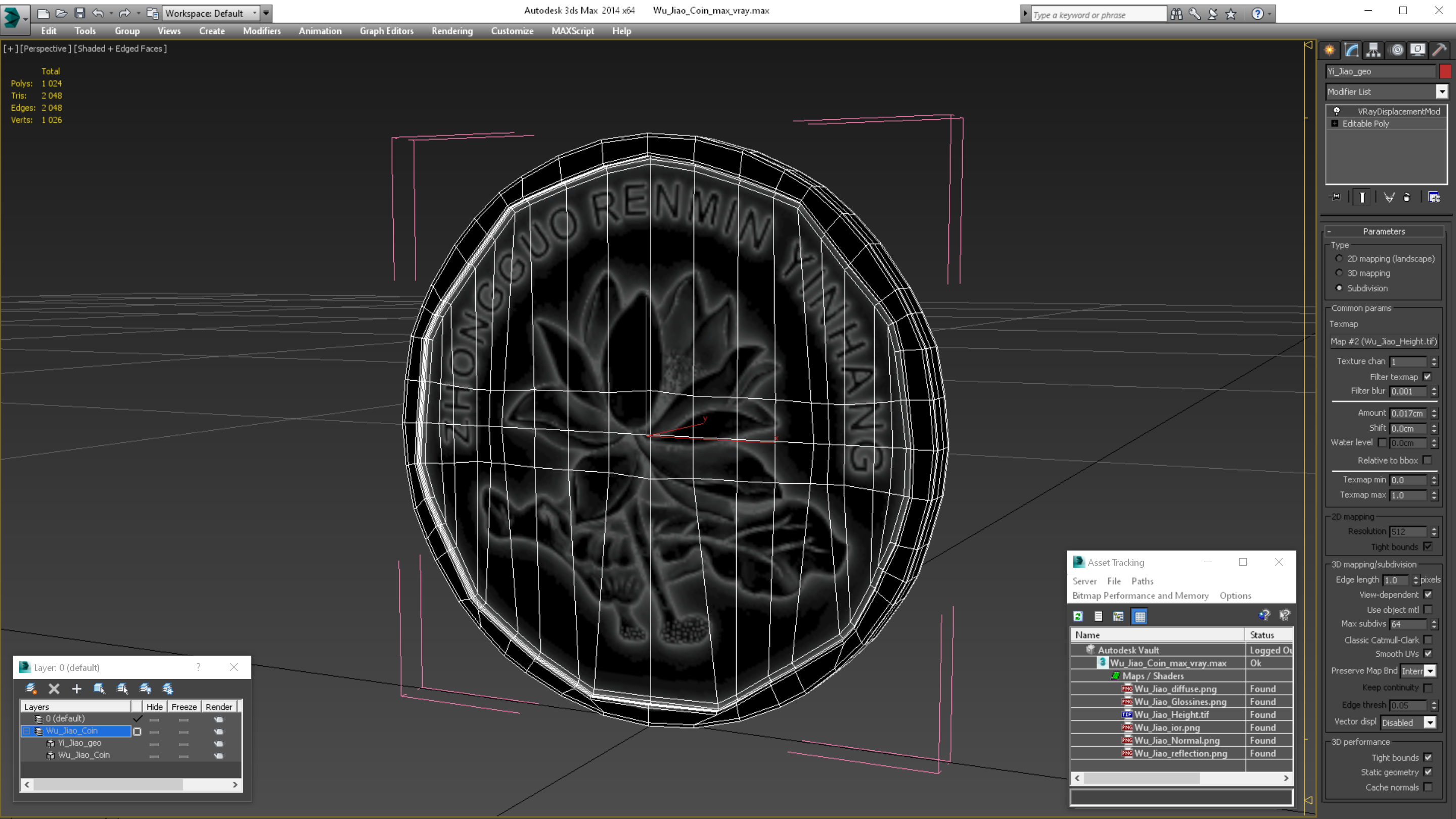Image resolution: width=1456 pixels, height=819 pixels.
Task: Open the Modifiers menu
Action: [x=262, y=31]
